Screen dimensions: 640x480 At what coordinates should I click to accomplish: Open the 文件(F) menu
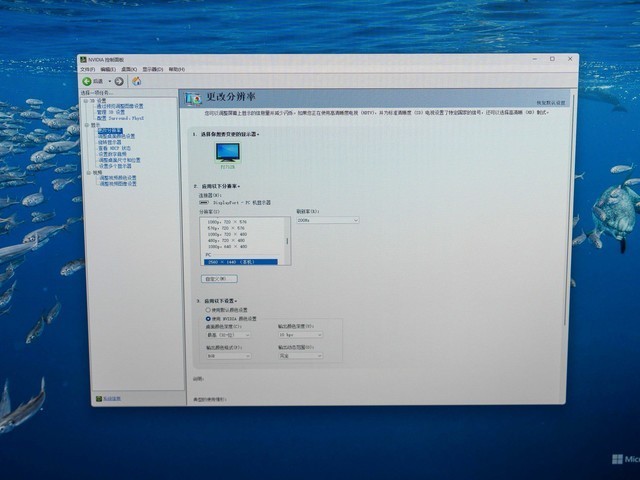(x=88, y=69)
